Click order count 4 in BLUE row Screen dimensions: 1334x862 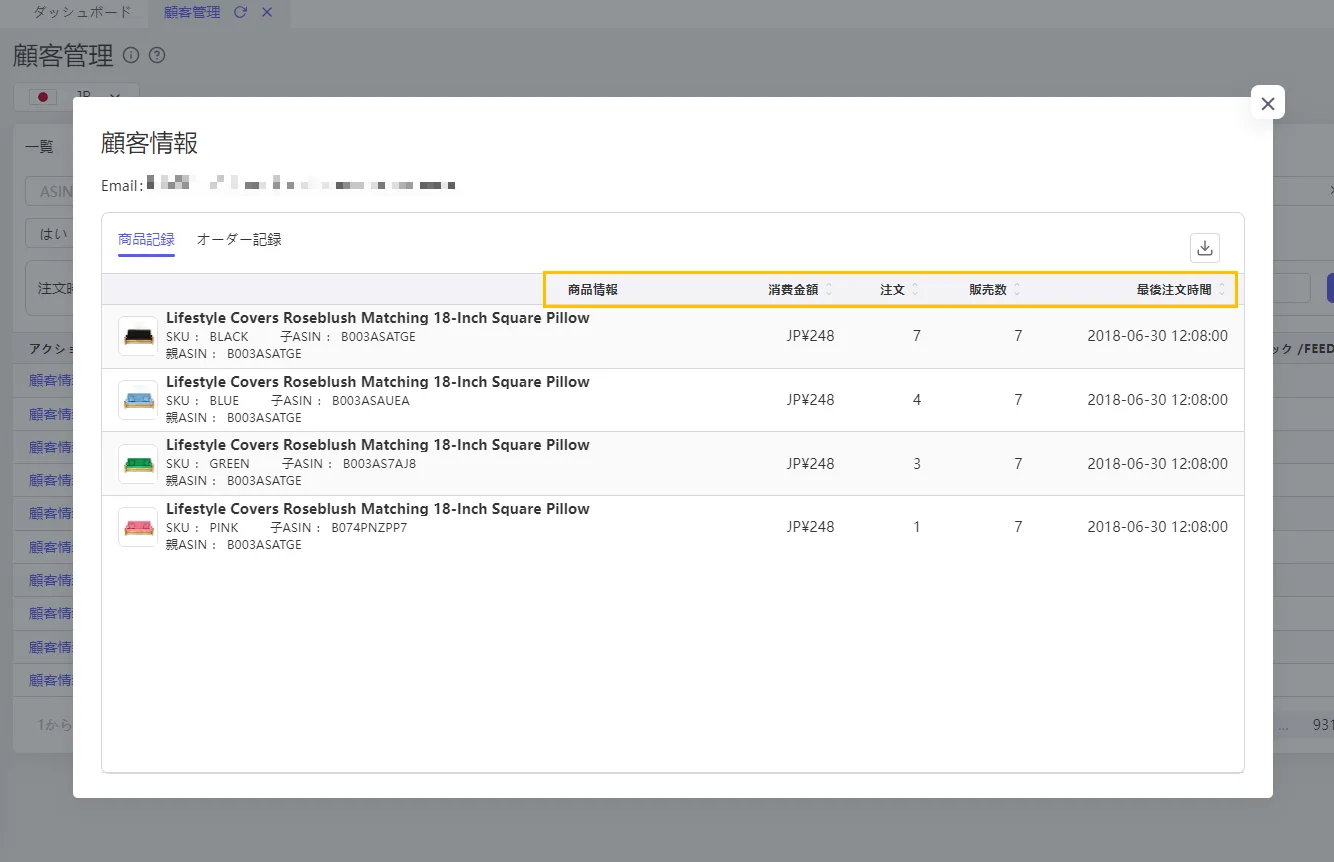tap(917, 400)
